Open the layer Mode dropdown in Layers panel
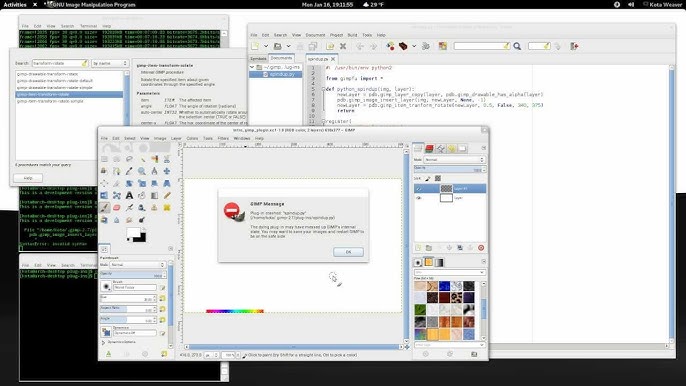Screen dimensions: 686x386 tap(454, 160)
